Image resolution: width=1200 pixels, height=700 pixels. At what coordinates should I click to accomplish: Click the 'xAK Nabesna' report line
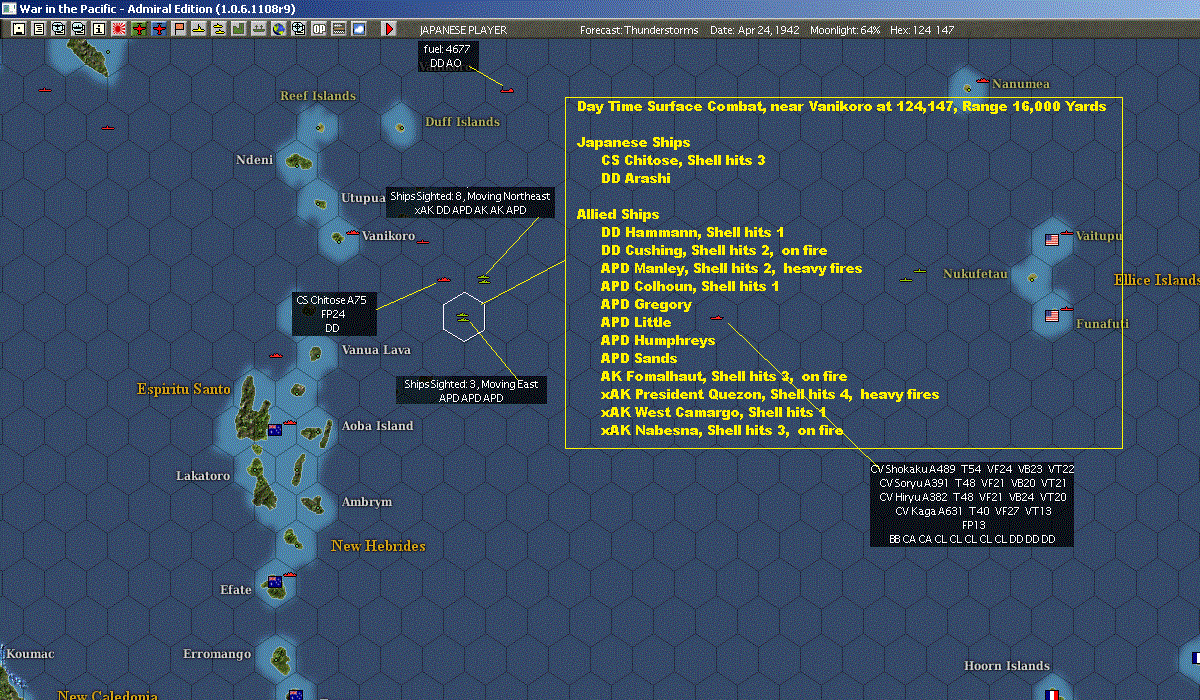722,430
